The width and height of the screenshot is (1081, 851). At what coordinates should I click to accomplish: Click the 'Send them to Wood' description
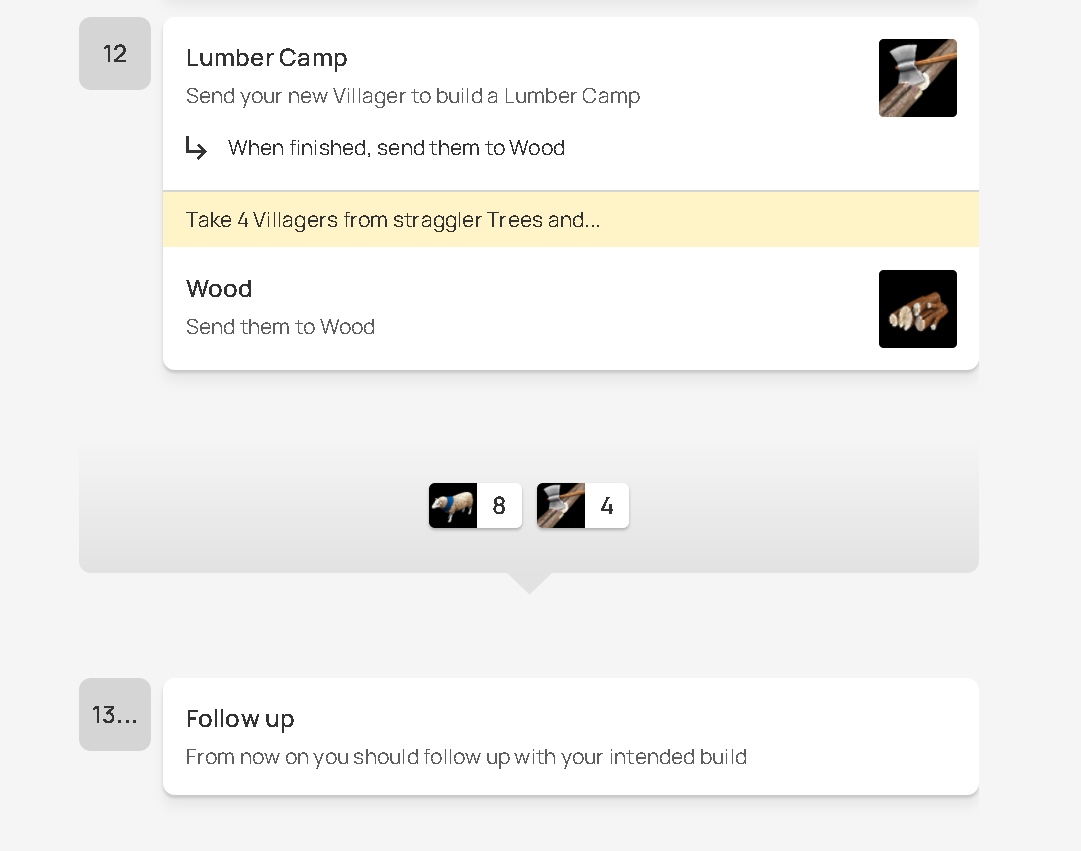coord(280,327)
